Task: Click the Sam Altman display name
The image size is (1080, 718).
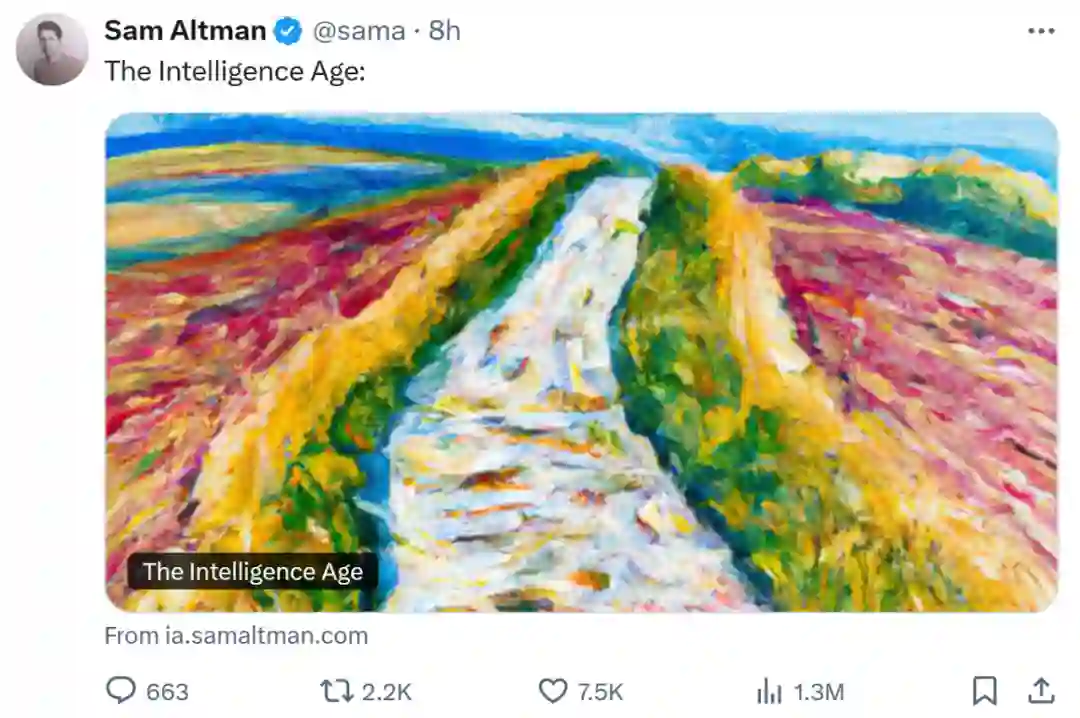Action: coord(185,31)
